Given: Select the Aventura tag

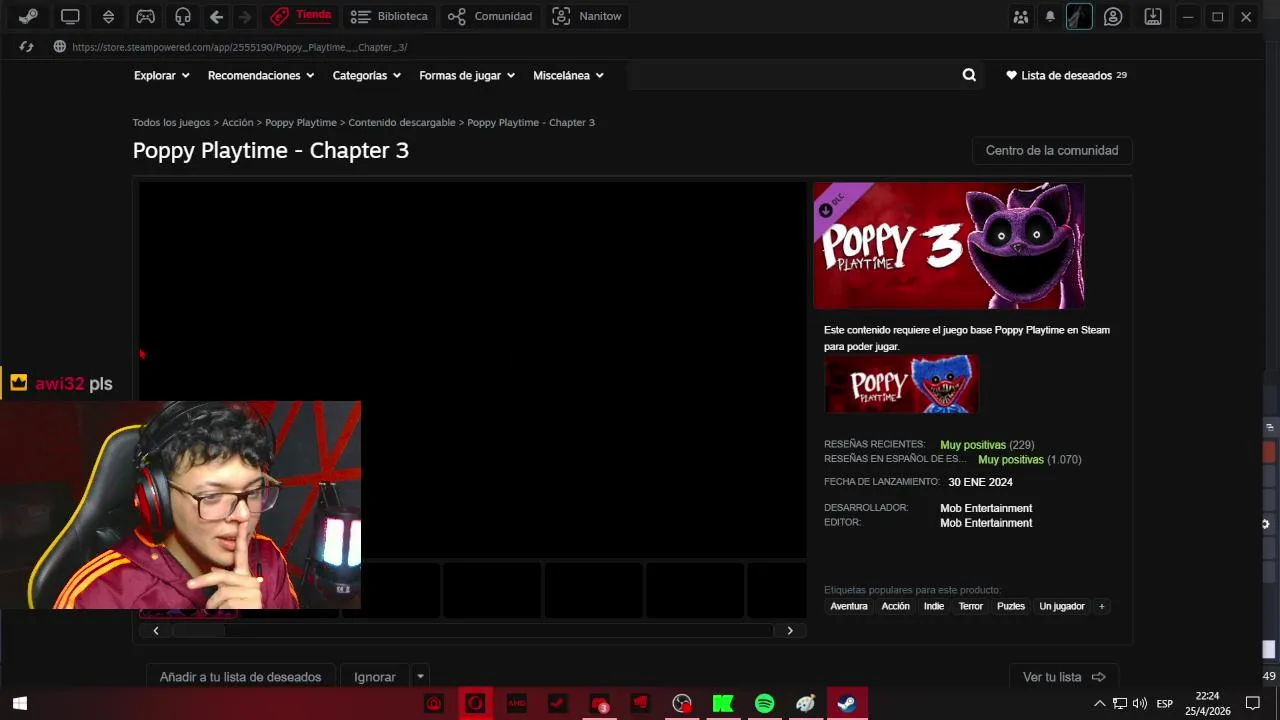Looking at the screenshot, I should point(849,606).
